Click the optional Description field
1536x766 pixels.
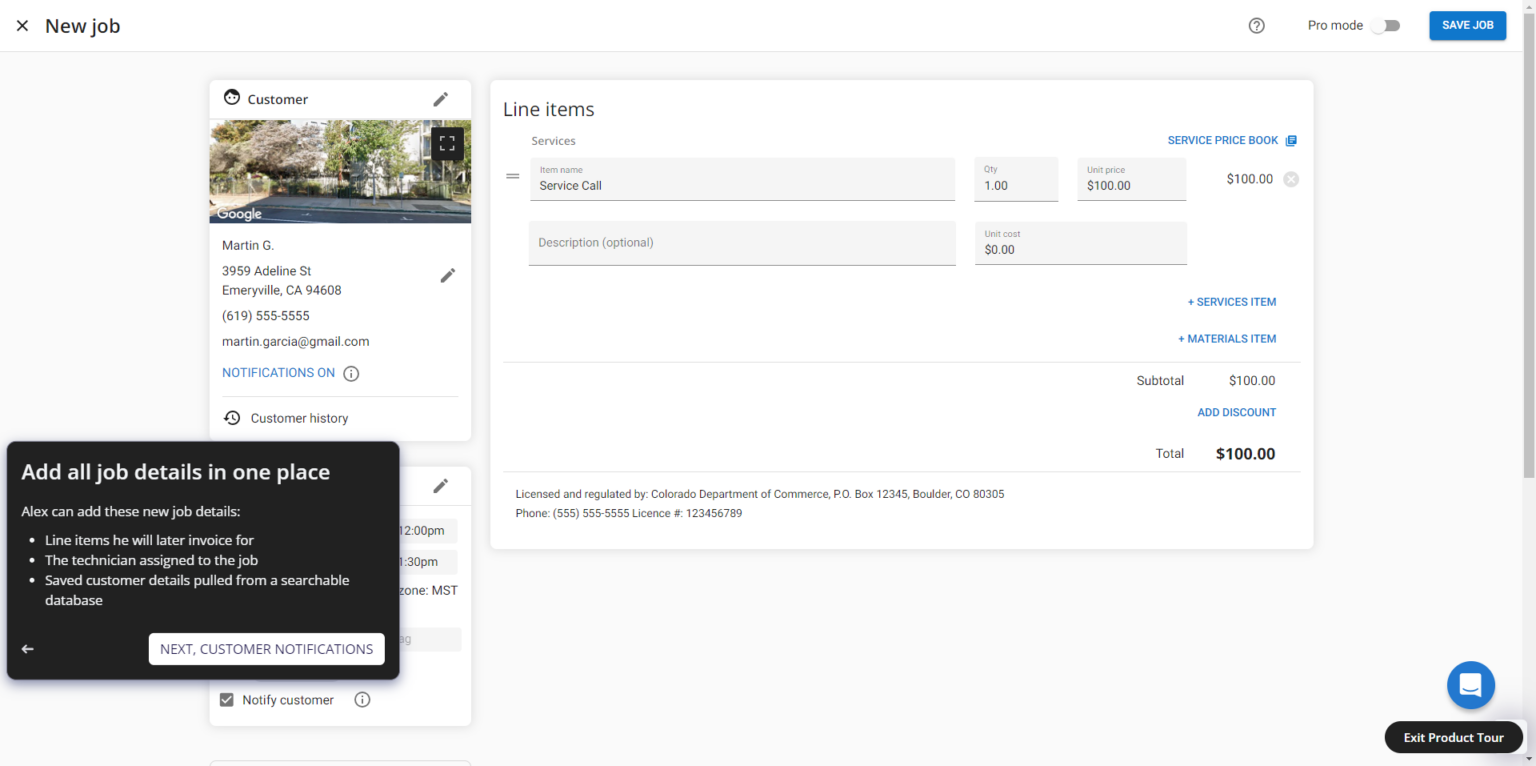pos(742,242)
